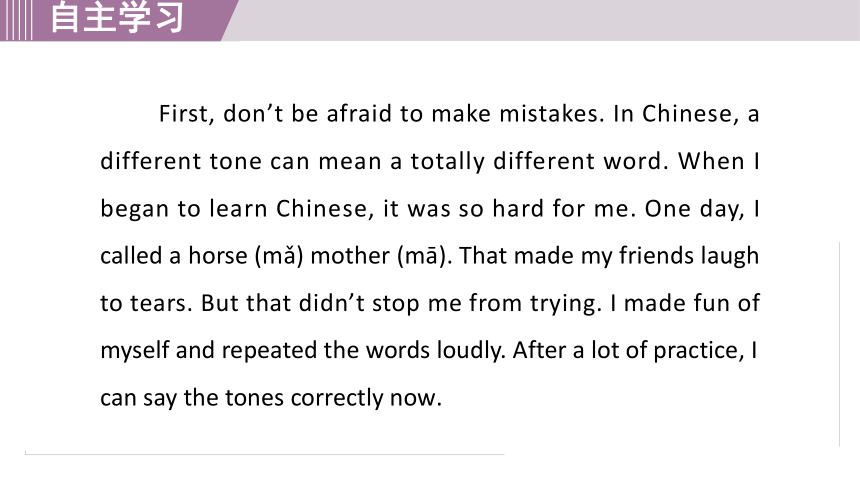The height and width of the screenshot is (484, 860).
Task: Click the word "myself" in sixth line
Action: (x=135, y=351)
